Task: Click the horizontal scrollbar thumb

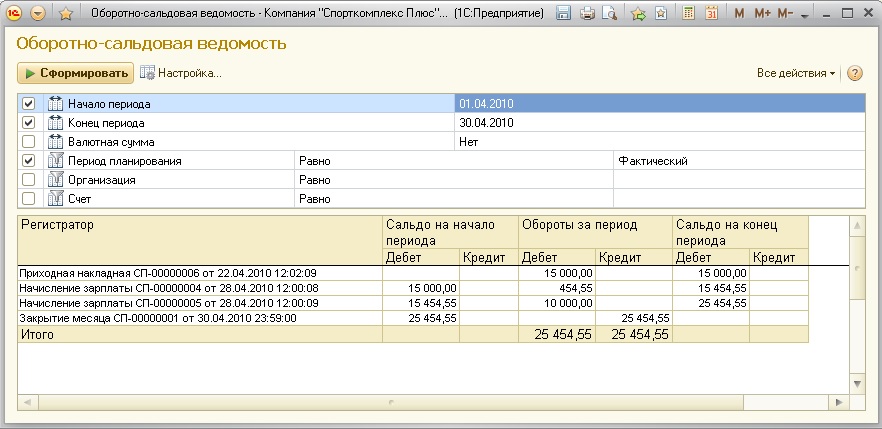Action: click(x=391, y=402)
